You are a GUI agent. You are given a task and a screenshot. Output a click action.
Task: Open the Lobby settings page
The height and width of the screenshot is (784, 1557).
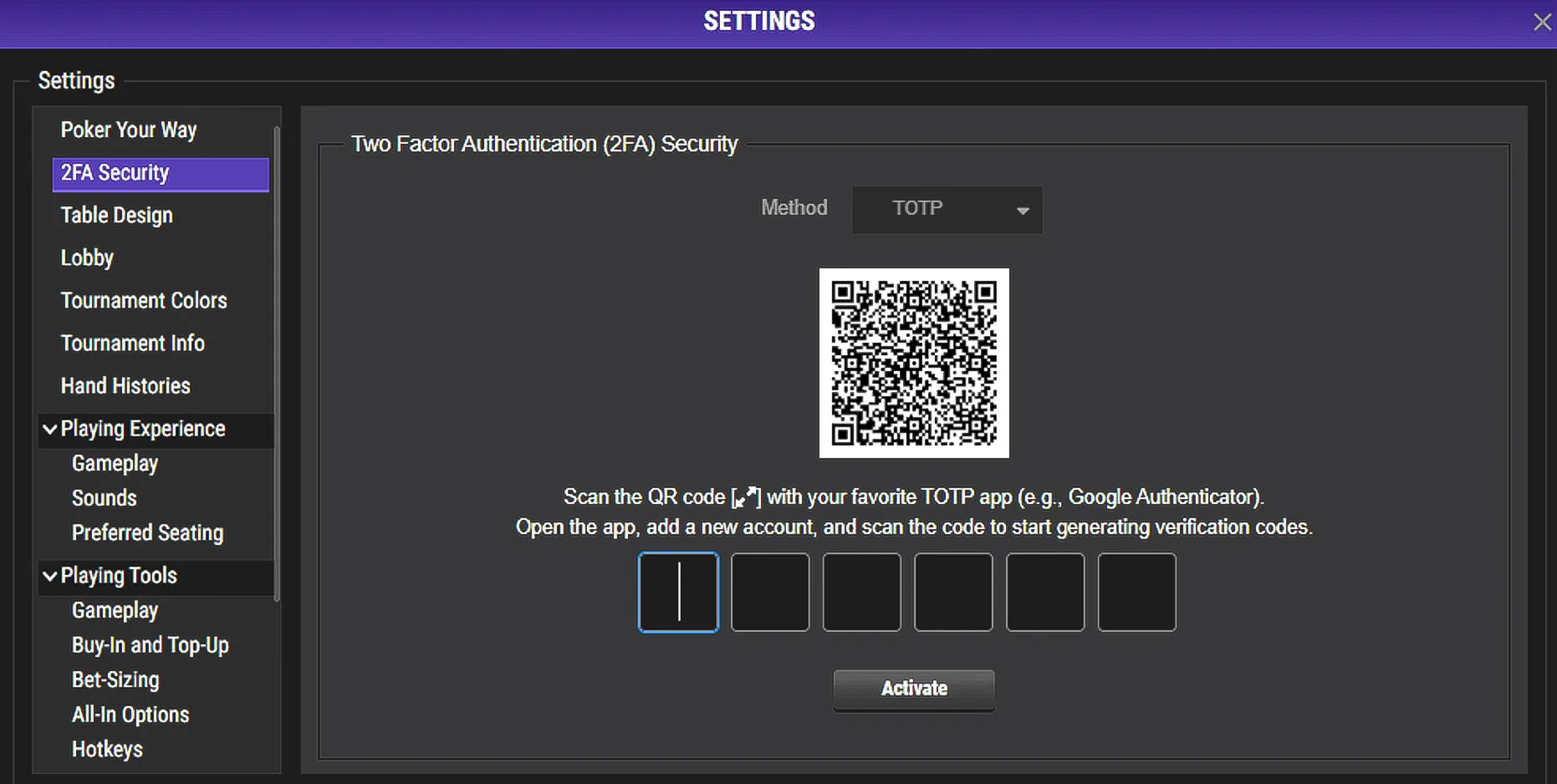pyautogui.click(x=87, y=258)
